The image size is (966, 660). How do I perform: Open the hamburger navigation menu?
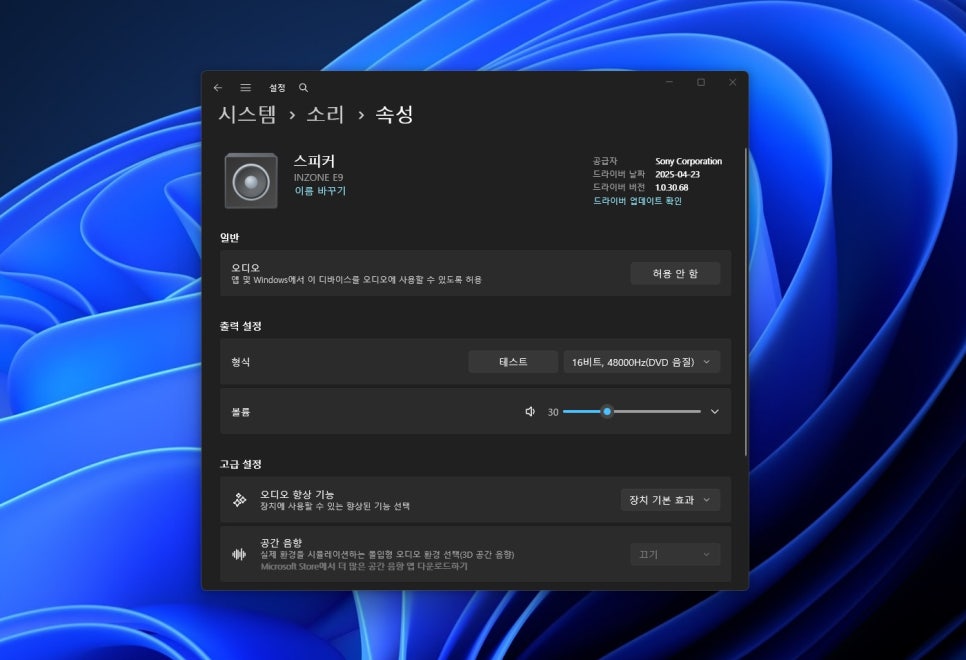245,88
